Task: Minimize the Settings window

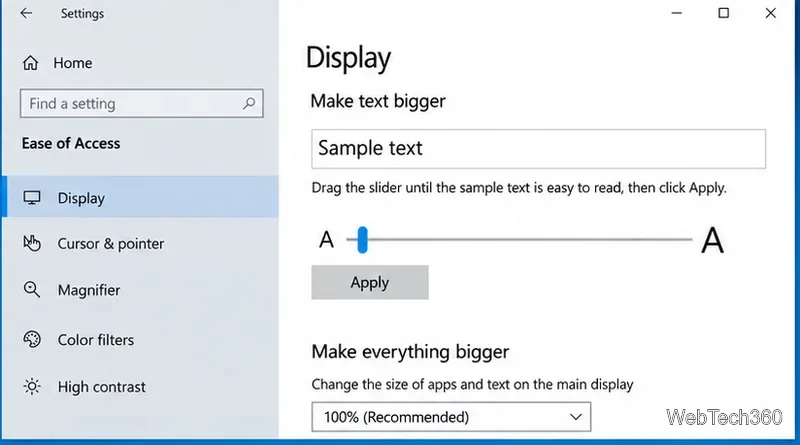Action: pyautogui.click(x=677, y=13)
